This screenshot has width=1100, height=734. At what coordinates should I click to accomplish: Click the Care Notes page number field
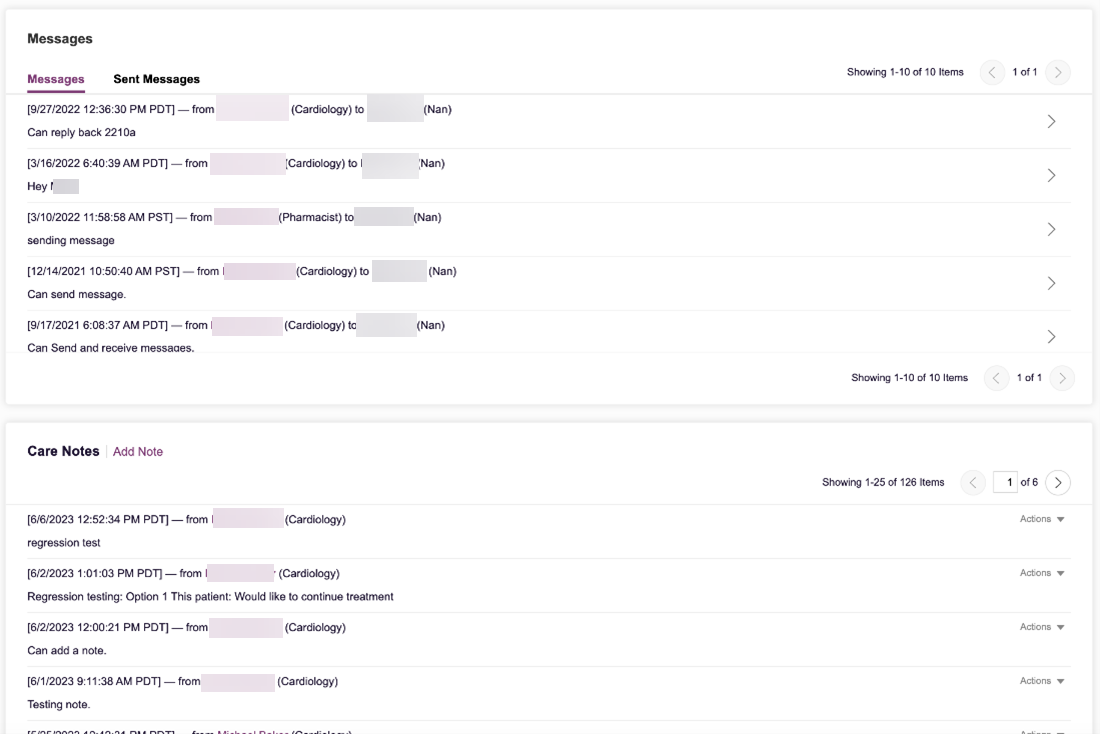point(1005,483)
